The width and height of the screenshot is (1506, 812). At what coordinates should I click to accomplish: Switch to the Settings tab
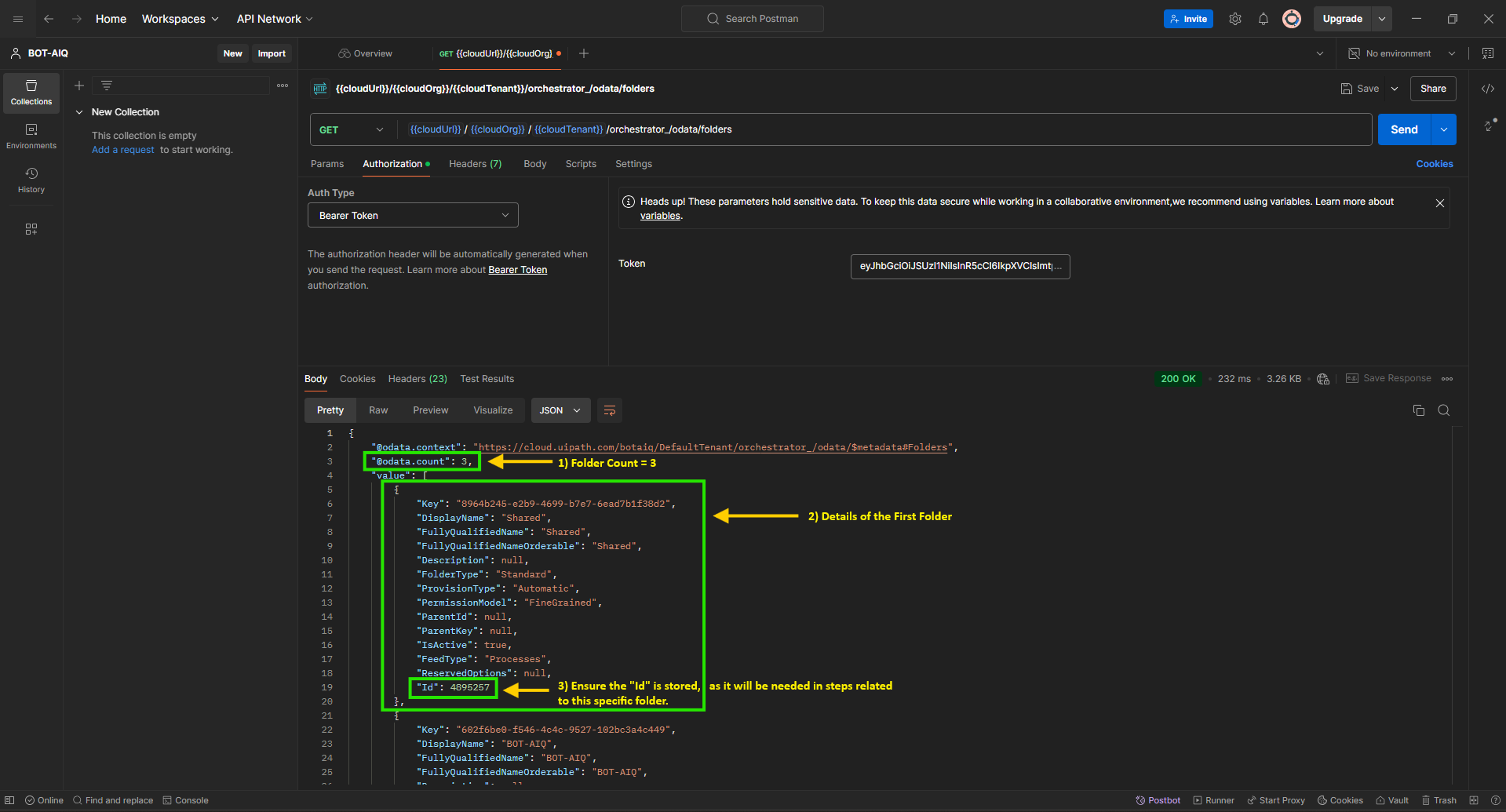click(633, 164)
